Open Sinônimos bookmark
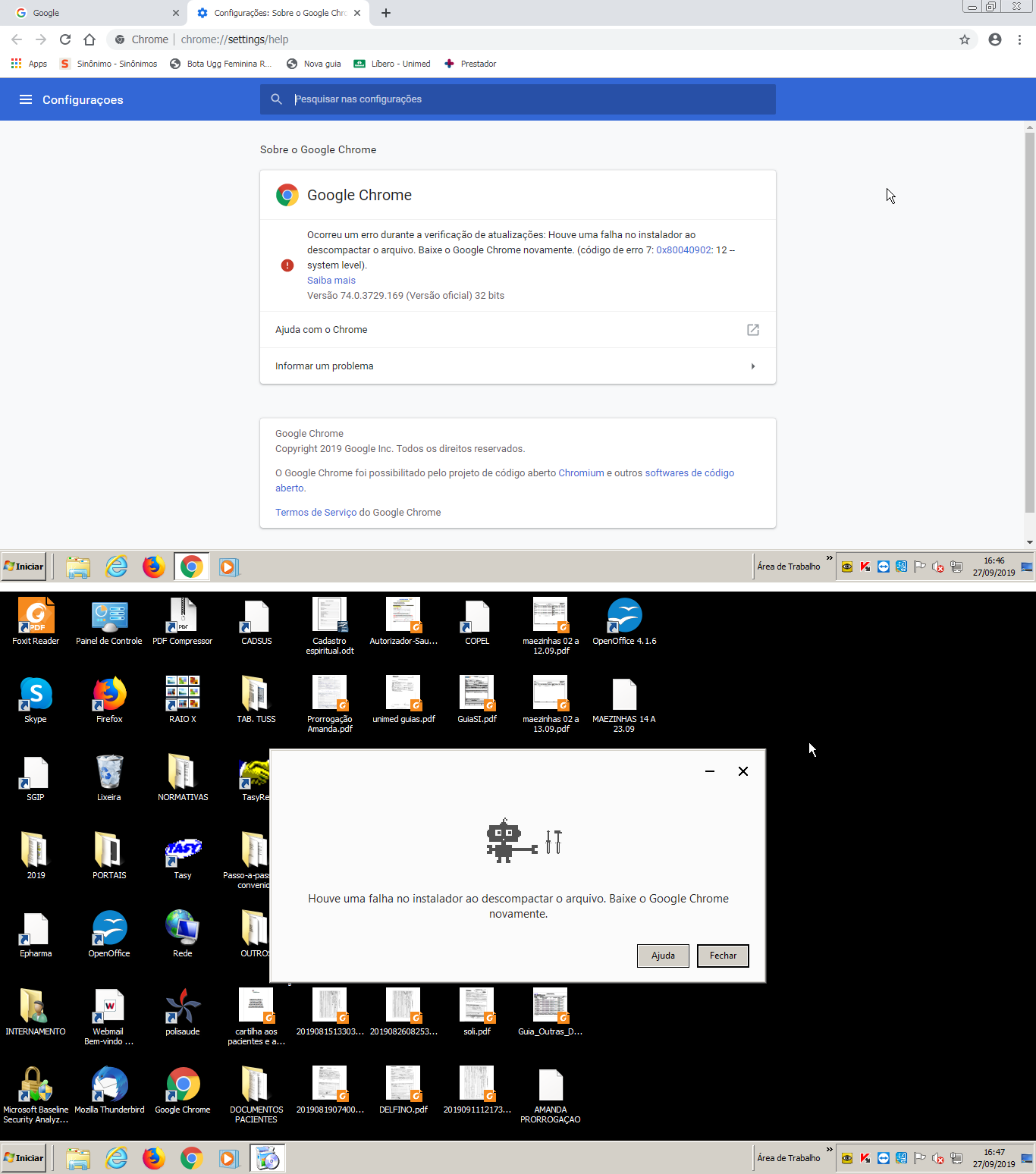 click(108, 64)
